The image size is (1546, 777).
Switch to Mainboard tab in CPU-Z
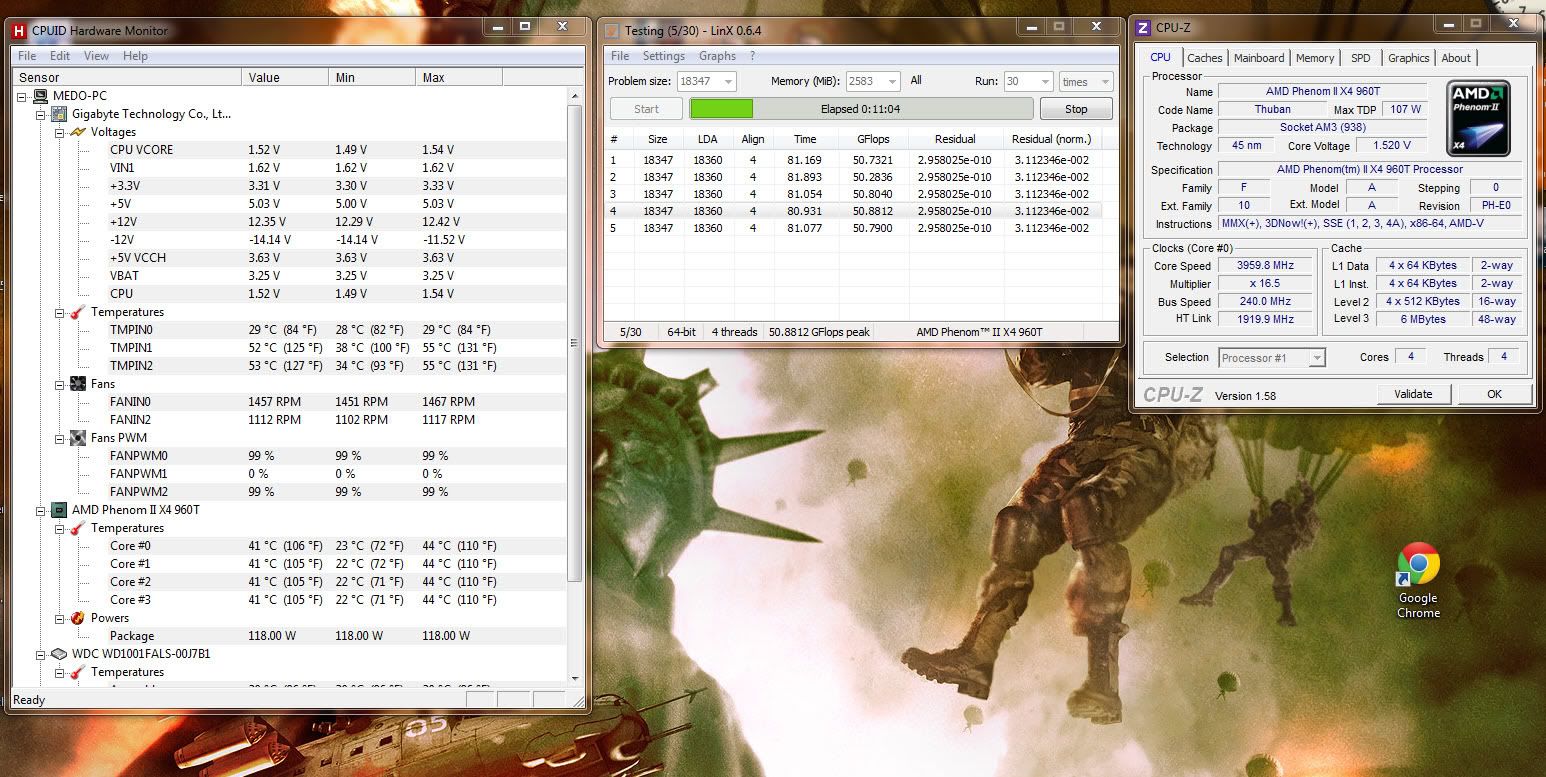pyautogui.click(x=1259, y=58)
